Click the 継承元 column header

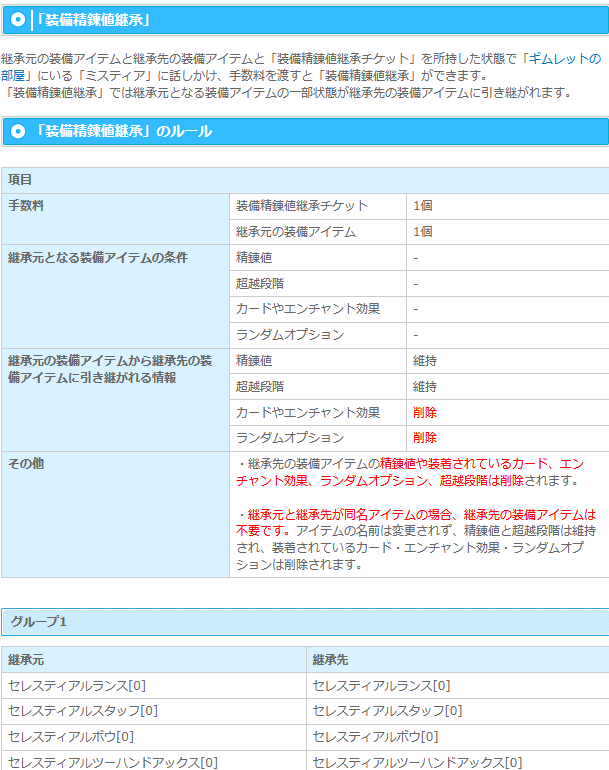pos(26,660)
